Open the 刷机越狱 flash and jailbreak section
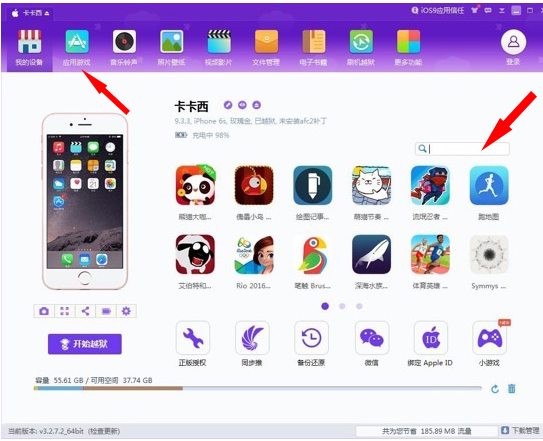The width and height of the screenshot is (543, 441). tap(361, 48)
